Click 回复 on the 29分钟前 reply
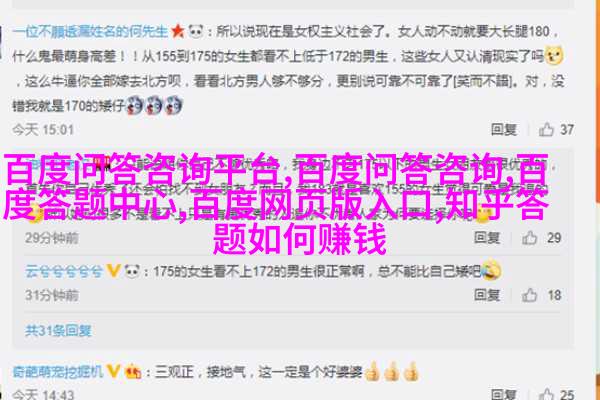The height and width of the screenshot is (400, 600). click(x=487, y=238)
